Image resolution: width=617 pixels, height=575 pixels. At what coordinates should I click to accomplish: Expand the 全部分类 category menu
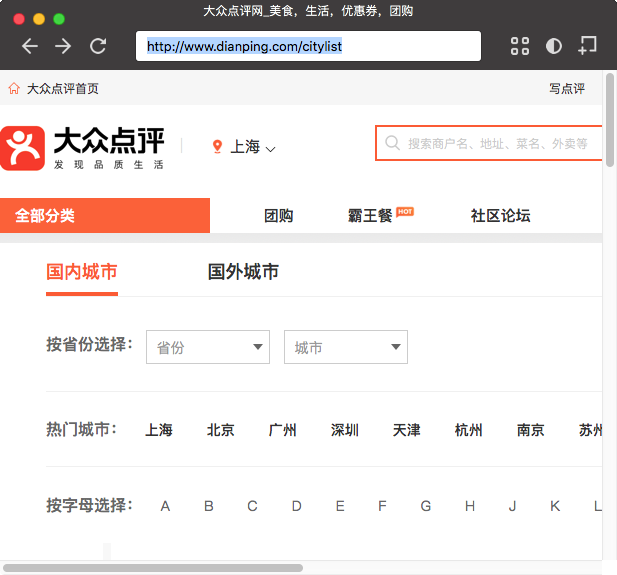pos(105,215)
